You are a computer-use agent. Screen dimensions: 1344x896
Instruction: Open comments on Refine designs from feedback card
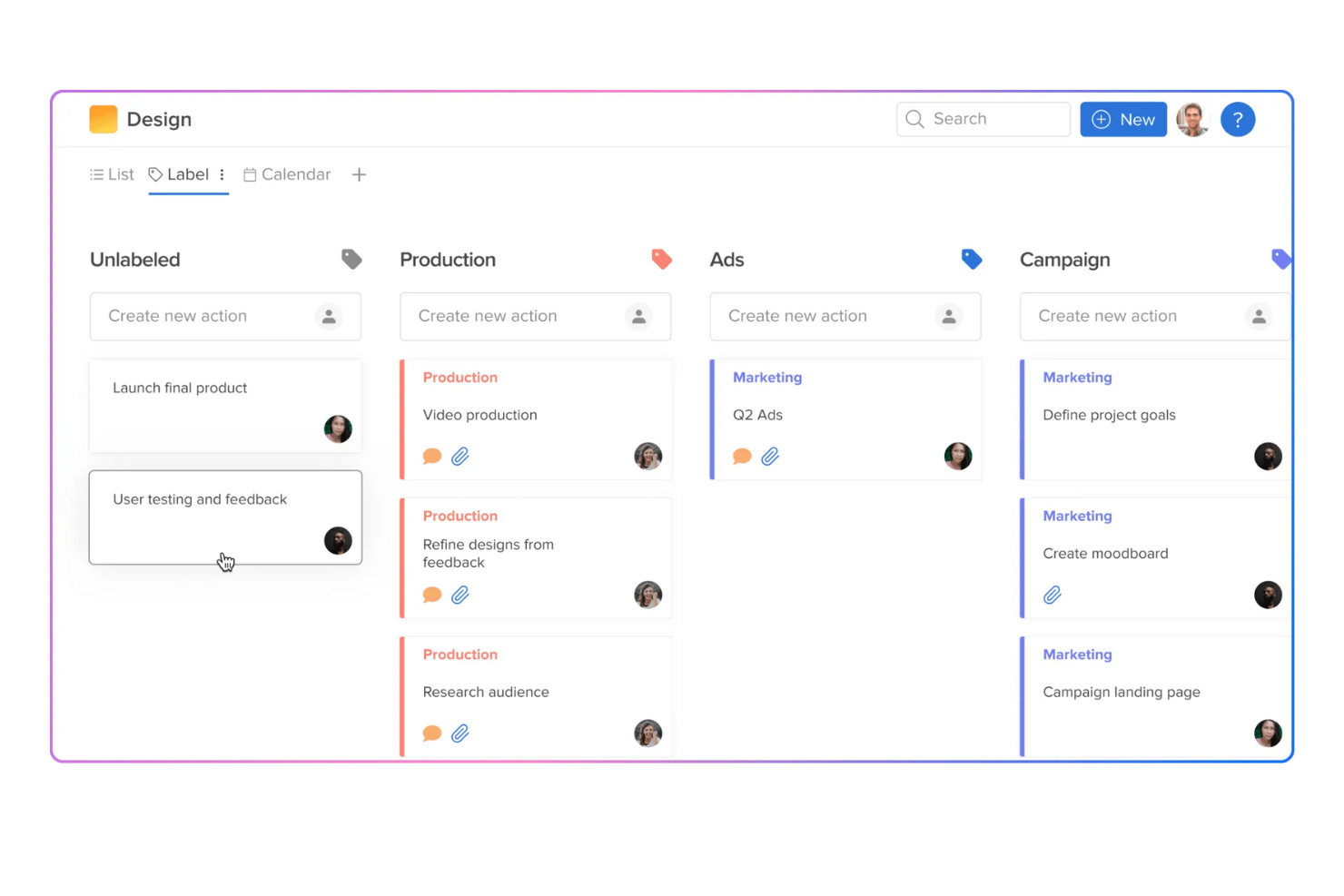tap(432, 596)
